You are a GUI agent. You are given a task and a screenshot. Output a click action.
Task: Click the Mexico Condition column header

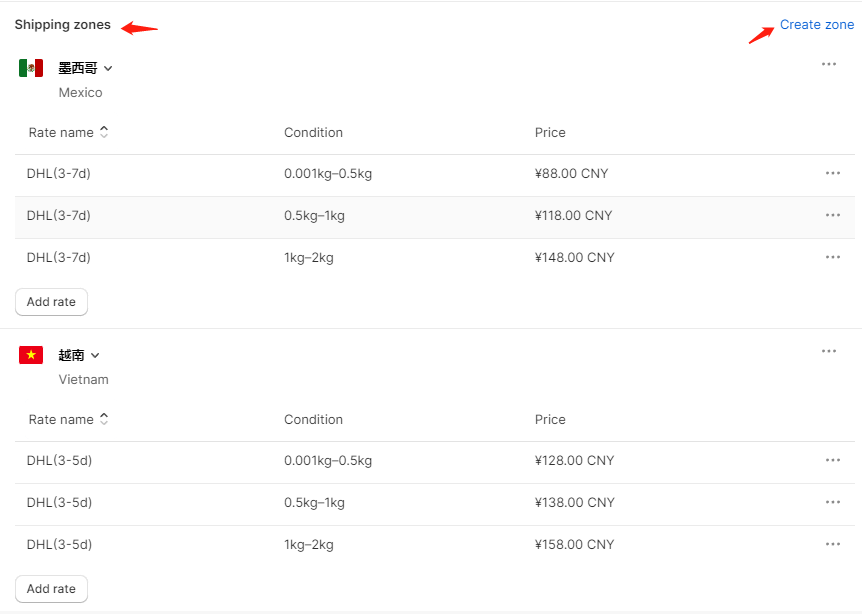tap(313, 132)
